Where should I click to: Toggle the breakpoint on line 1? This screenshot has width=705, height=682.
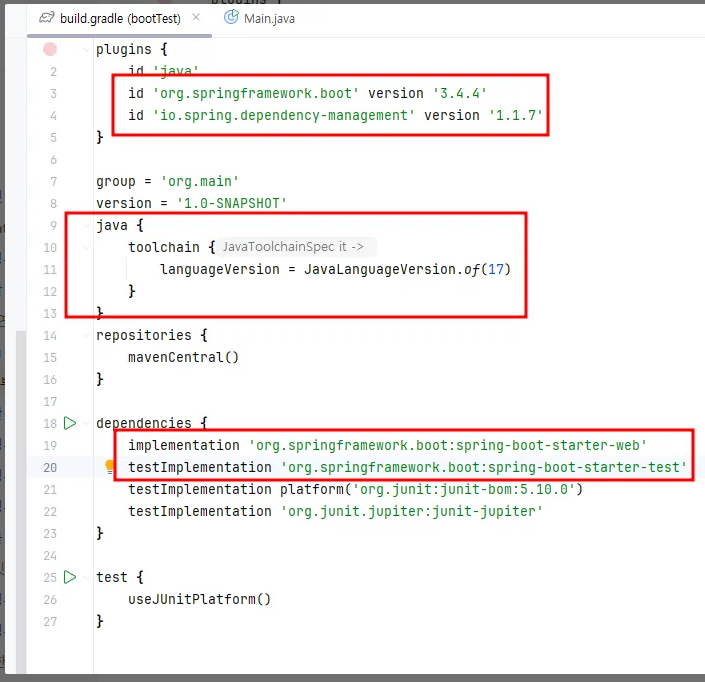[x=50, y=49]
